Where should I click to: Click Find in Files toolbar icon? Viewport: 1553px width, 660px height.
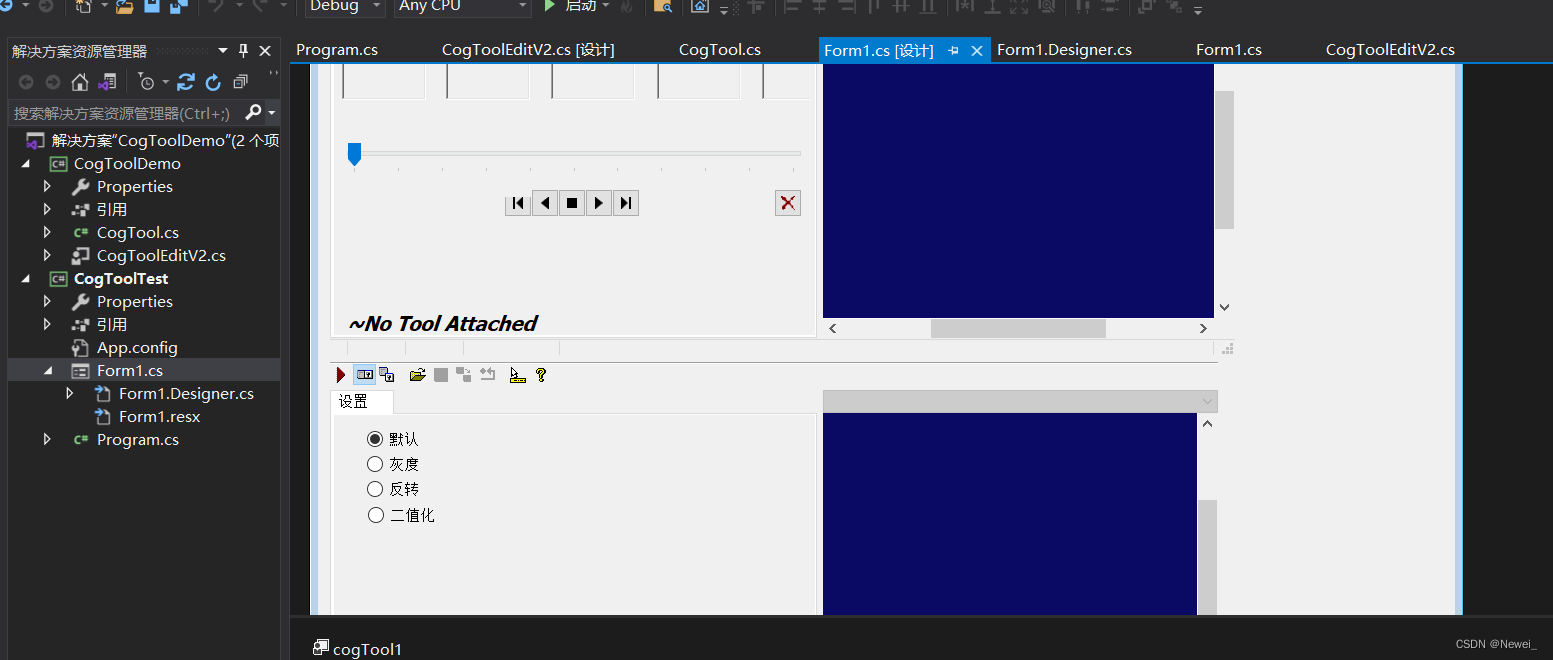(x=662, y=6)
